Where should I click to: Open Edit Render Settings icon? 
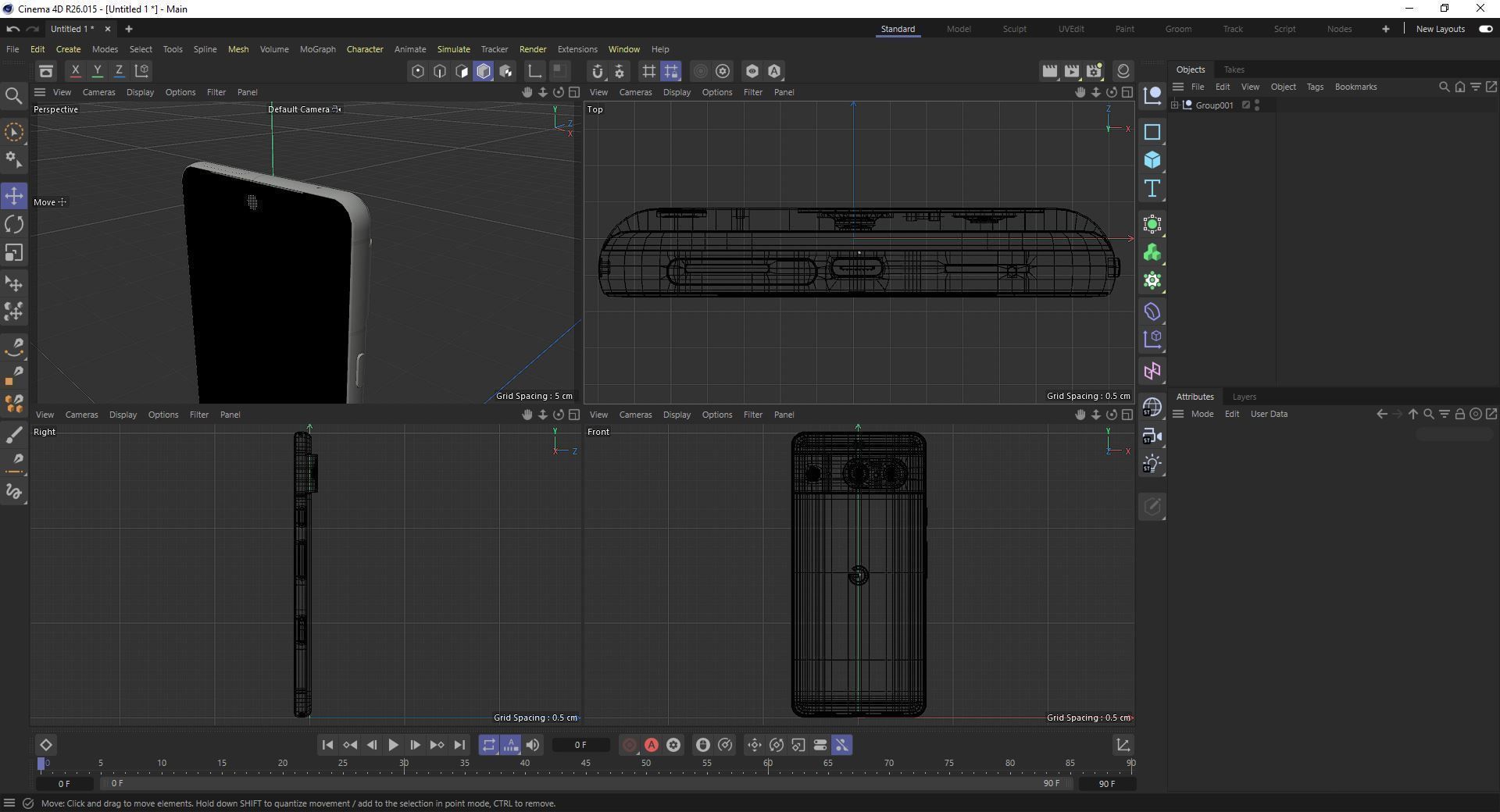[x=1094, y=71]
